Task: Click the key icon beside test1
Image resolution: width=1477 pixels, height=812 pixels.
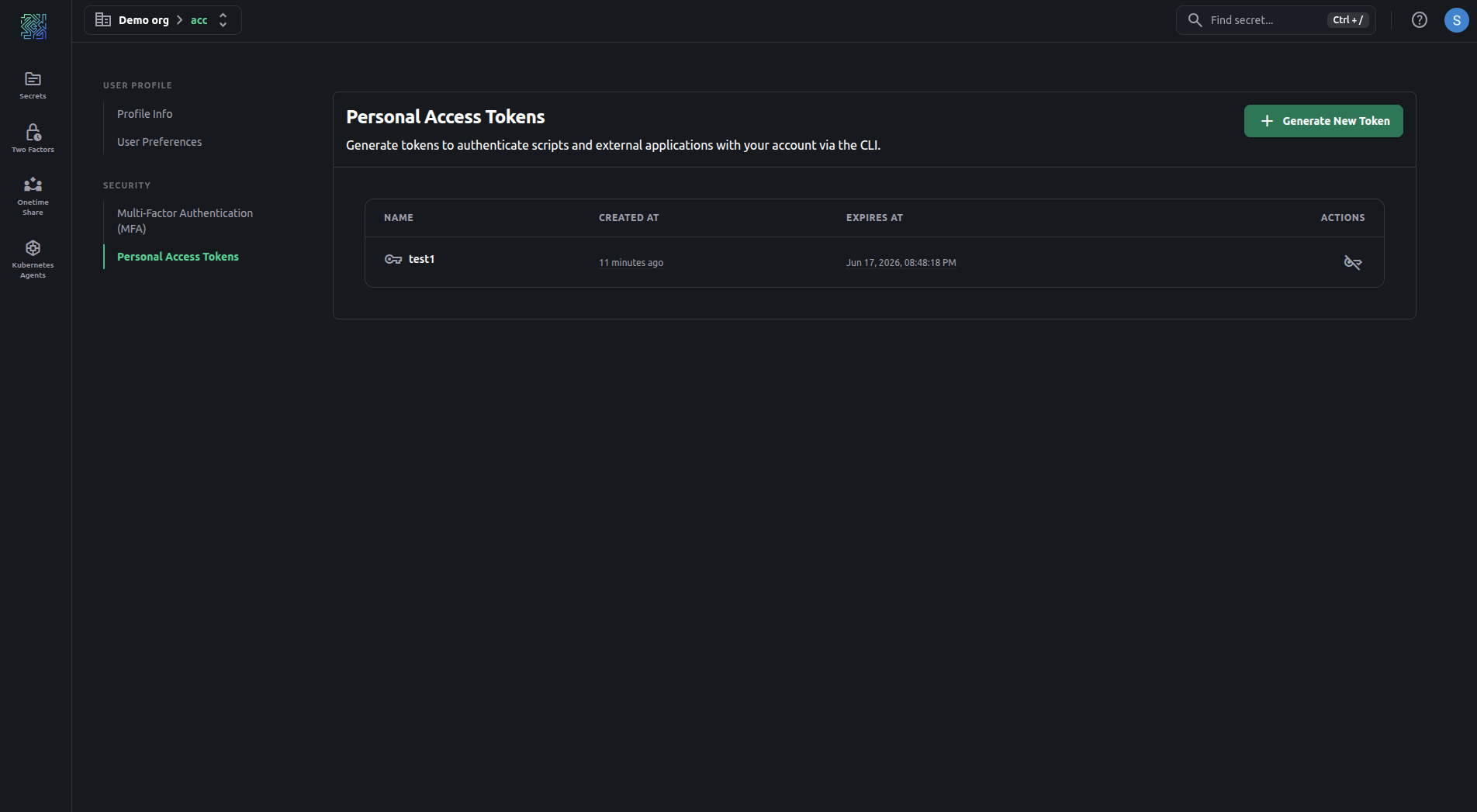Action: [393, 259]
